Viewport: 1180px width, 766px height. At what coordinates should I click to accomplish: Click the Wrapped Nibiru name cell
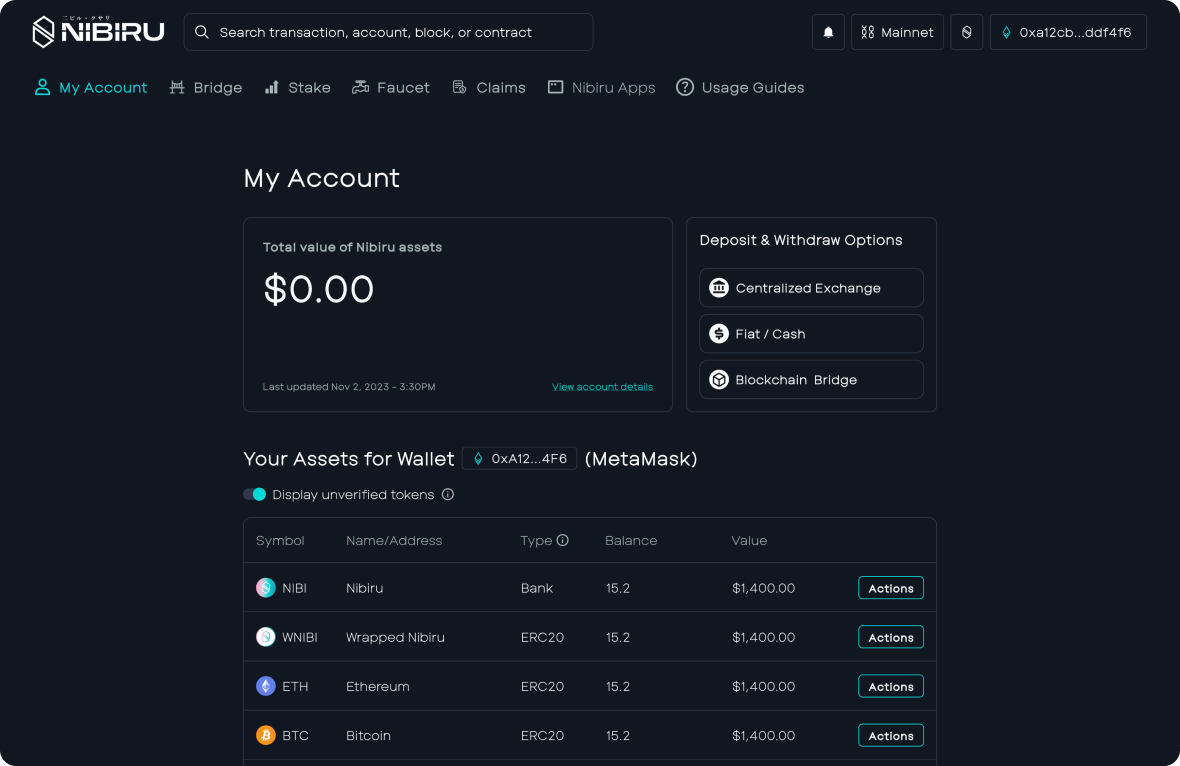click(395, 637)
